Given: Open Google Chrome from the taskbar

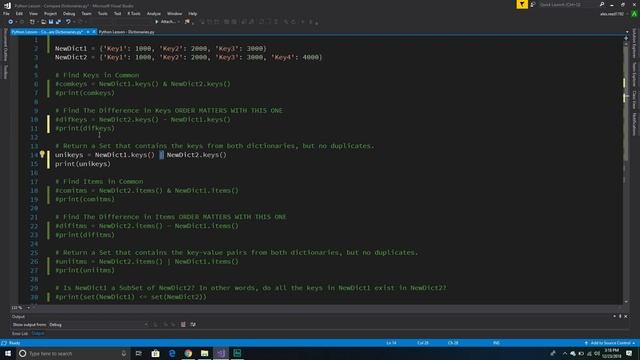Looking at the screenshot, I should pos(188,353).
